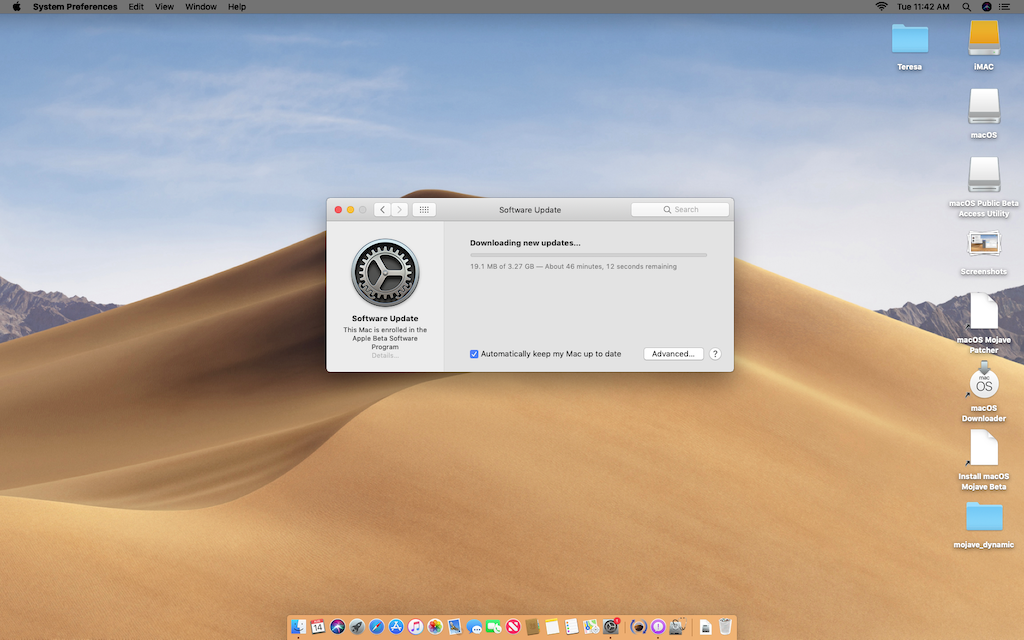The image size is (1024, 640).
Task: Click the Details... link under Beta Program
Action: pos(385,355)
